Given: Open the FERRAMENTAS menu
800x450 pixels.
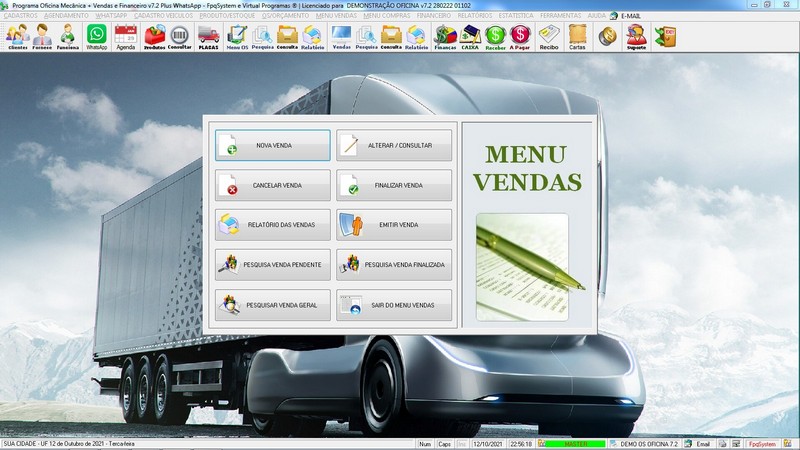Looking at the screenshot, I should tap(560, 16).
